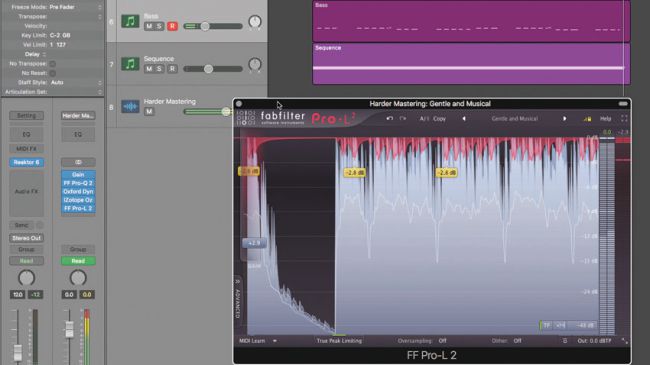Go to the next preset in Pro-L 2
Screen dimensions: 650x365
tap(564, 119)
